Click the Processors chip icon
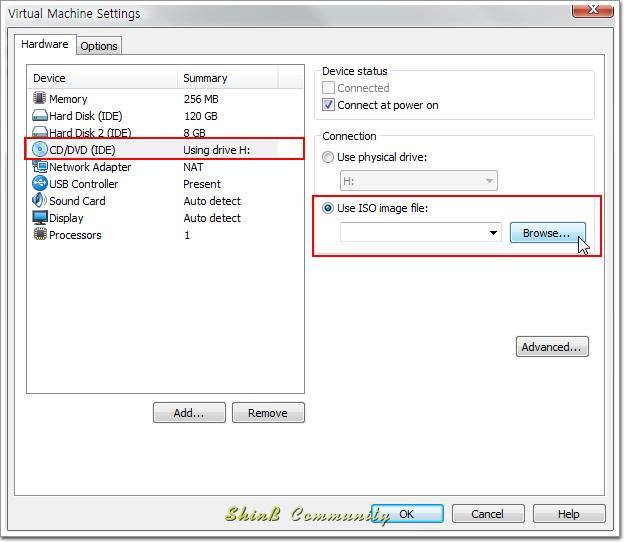 pos(40,234)
